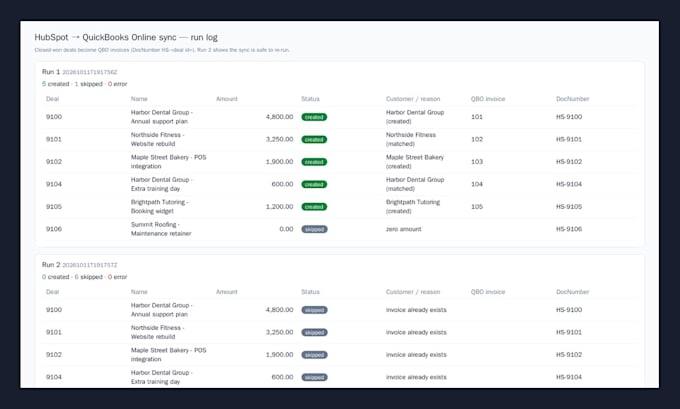Viewport: 680px width, 409px height.
Task: Select deal 9100 in Run 1
Action: coord(54,117)
